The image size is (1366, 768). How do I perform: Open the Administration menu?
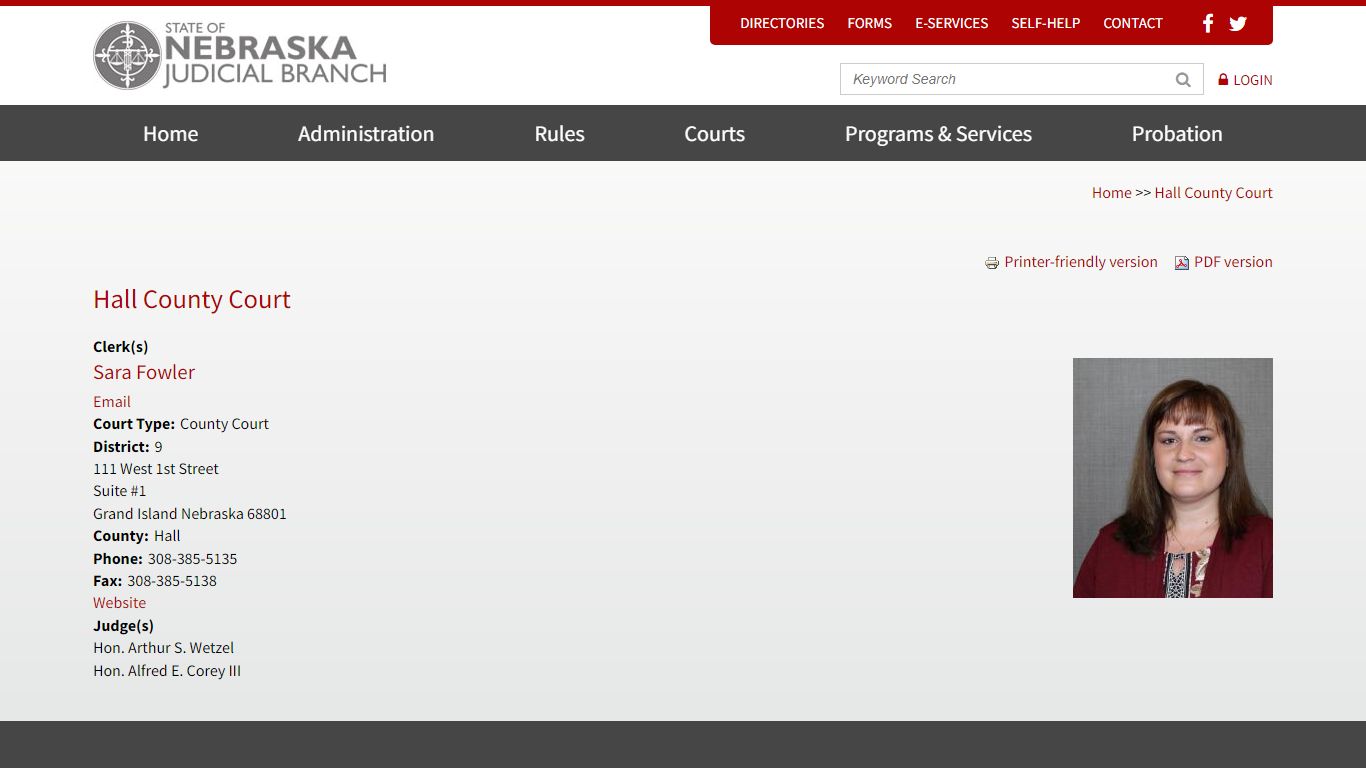pos(366,134)
